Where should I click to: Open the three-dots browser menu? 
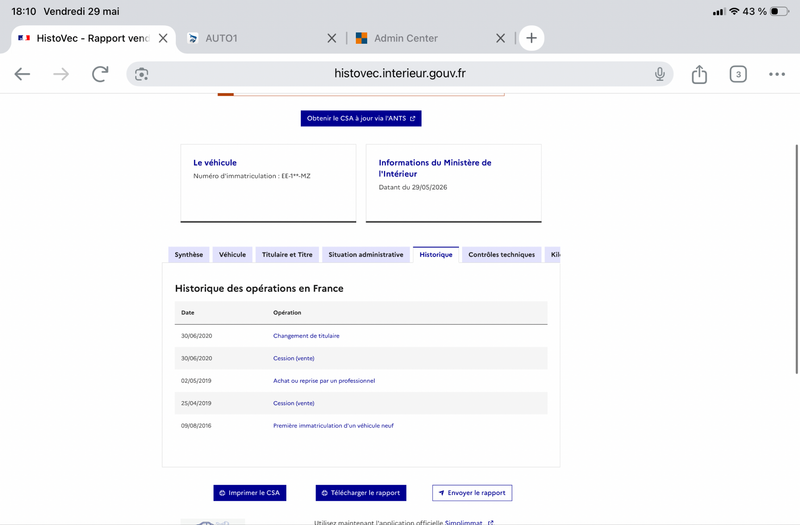[777, 74]
